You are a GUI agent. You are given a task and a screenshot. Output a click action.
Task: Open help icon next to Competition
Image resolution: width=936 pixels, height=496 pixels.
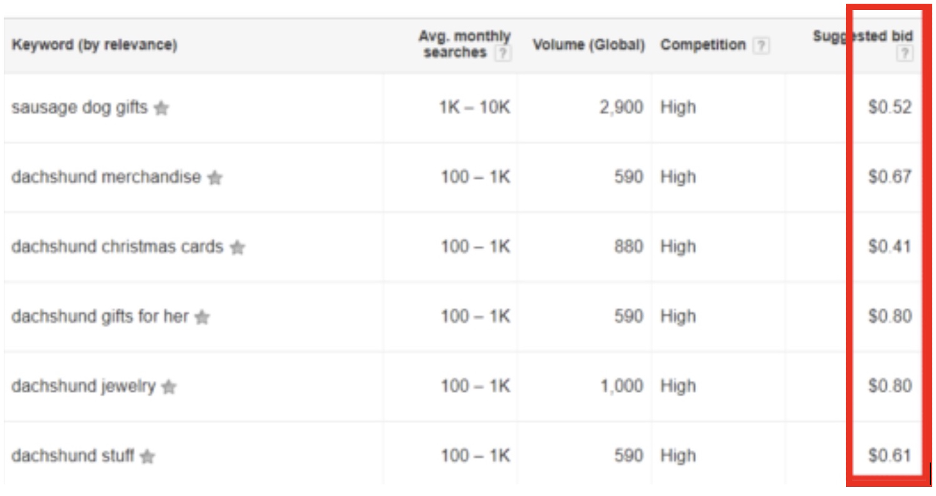coord(762,46)
